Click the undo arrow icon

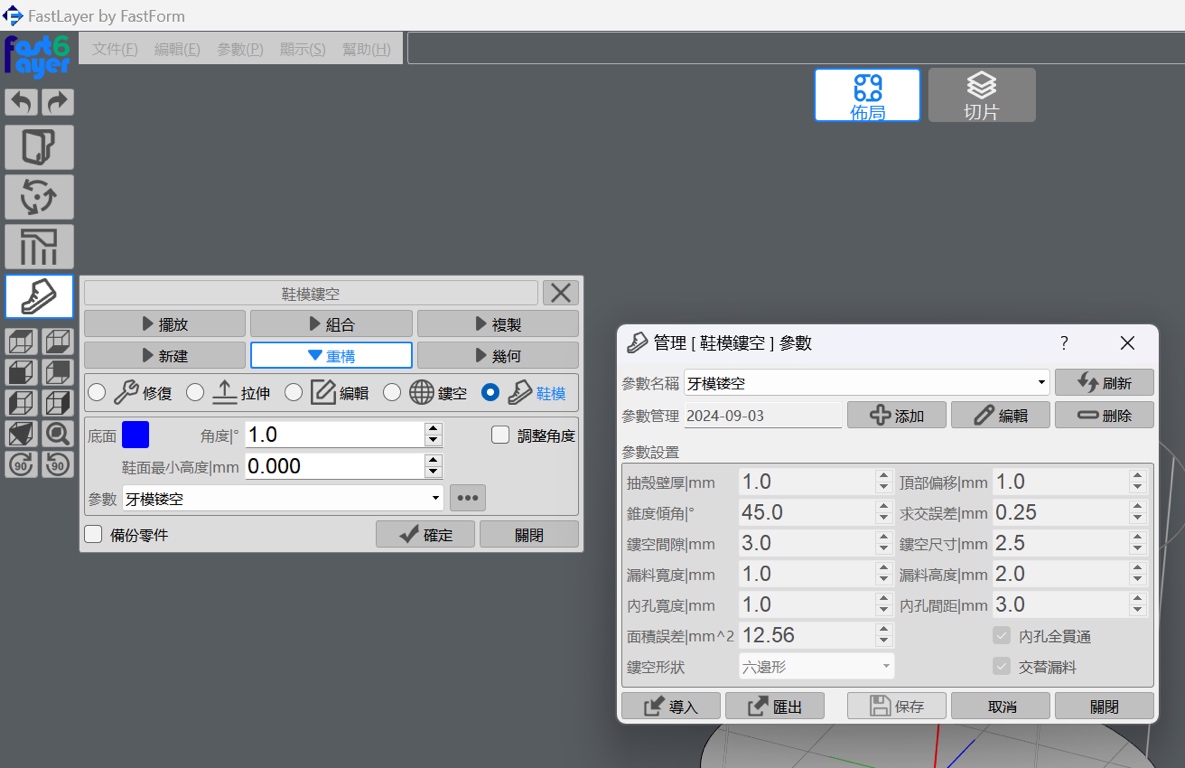(22, 102)
